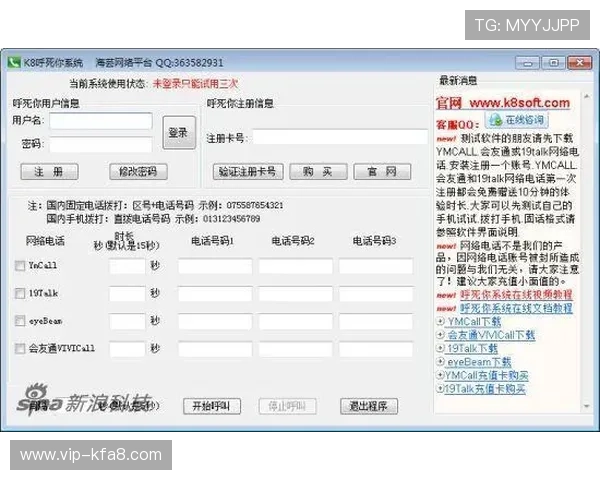
Task: Click the green phone app icon in title bar
Action: pos(14,62)
